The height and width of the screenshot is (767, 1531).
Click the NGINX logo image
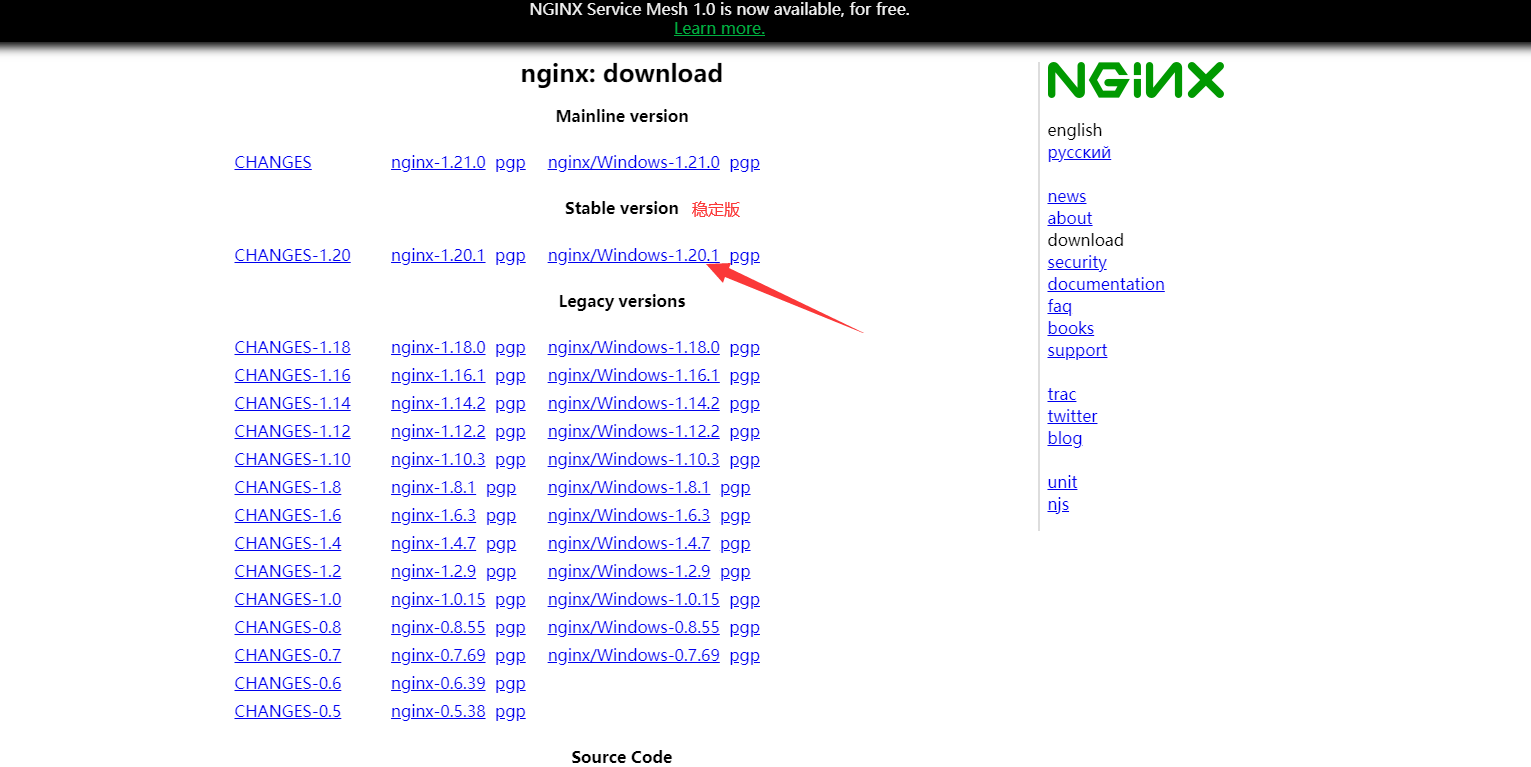1135,80
